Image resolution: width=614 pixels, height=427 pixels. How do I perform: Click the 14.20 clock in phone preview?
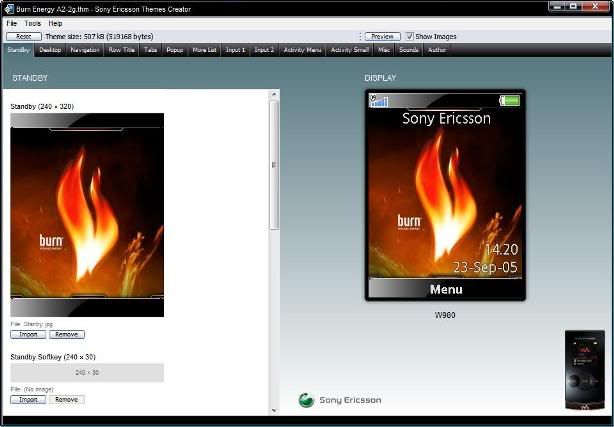click(x=502, y=249)
